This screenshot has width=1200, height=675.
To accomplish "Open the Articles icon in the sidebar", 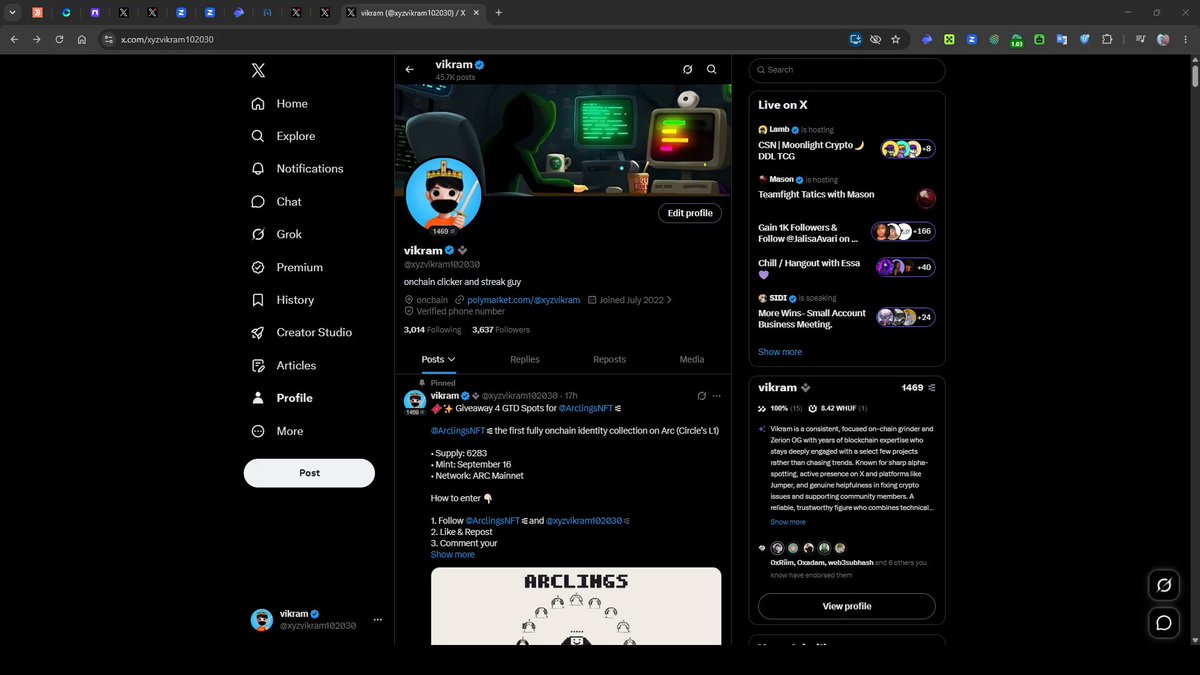I will (x=258, y=365).
